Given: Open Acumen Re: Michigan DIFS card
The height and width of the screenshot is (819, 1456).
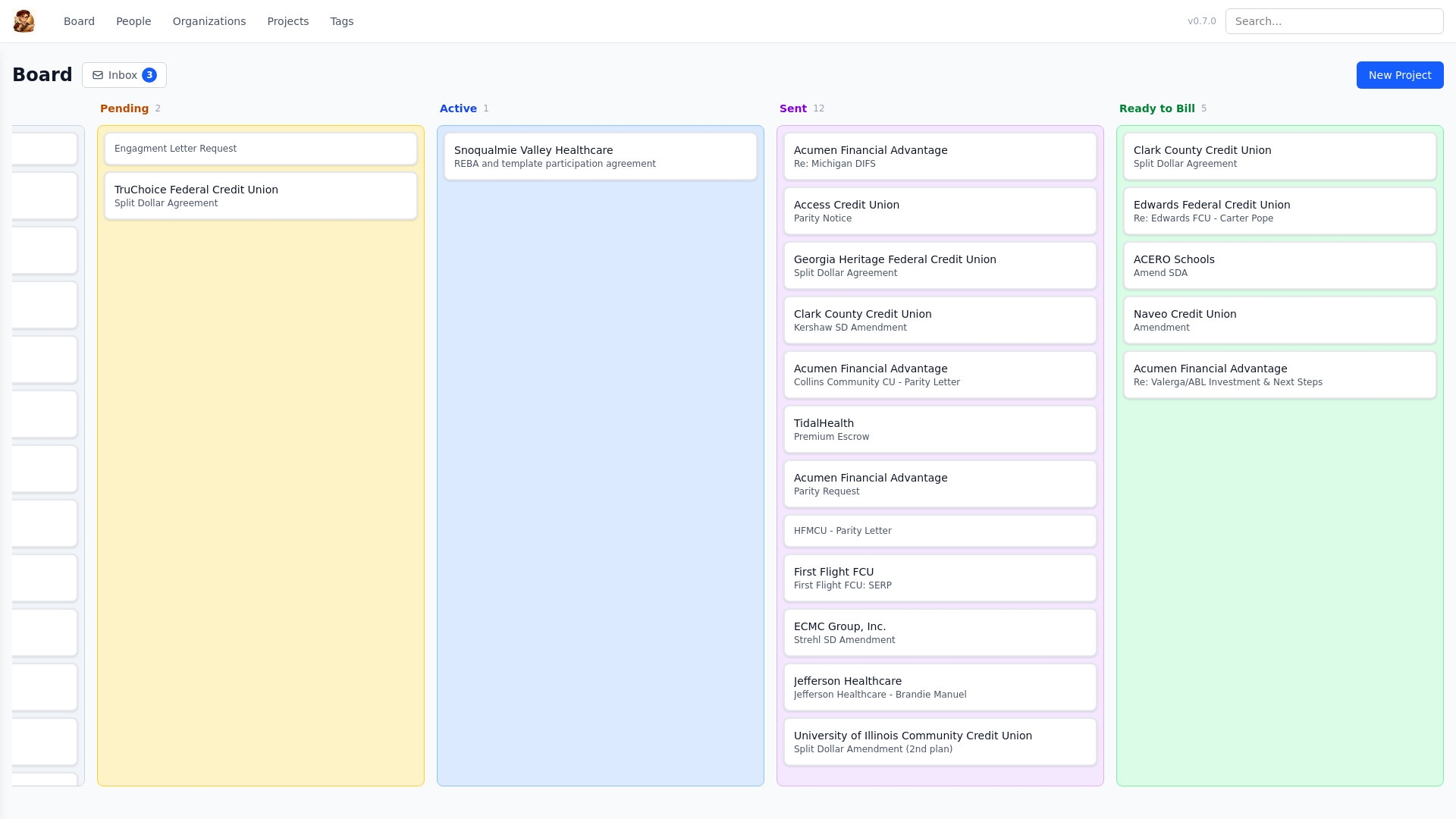Looking at the screenshot, I should [940, 156].
